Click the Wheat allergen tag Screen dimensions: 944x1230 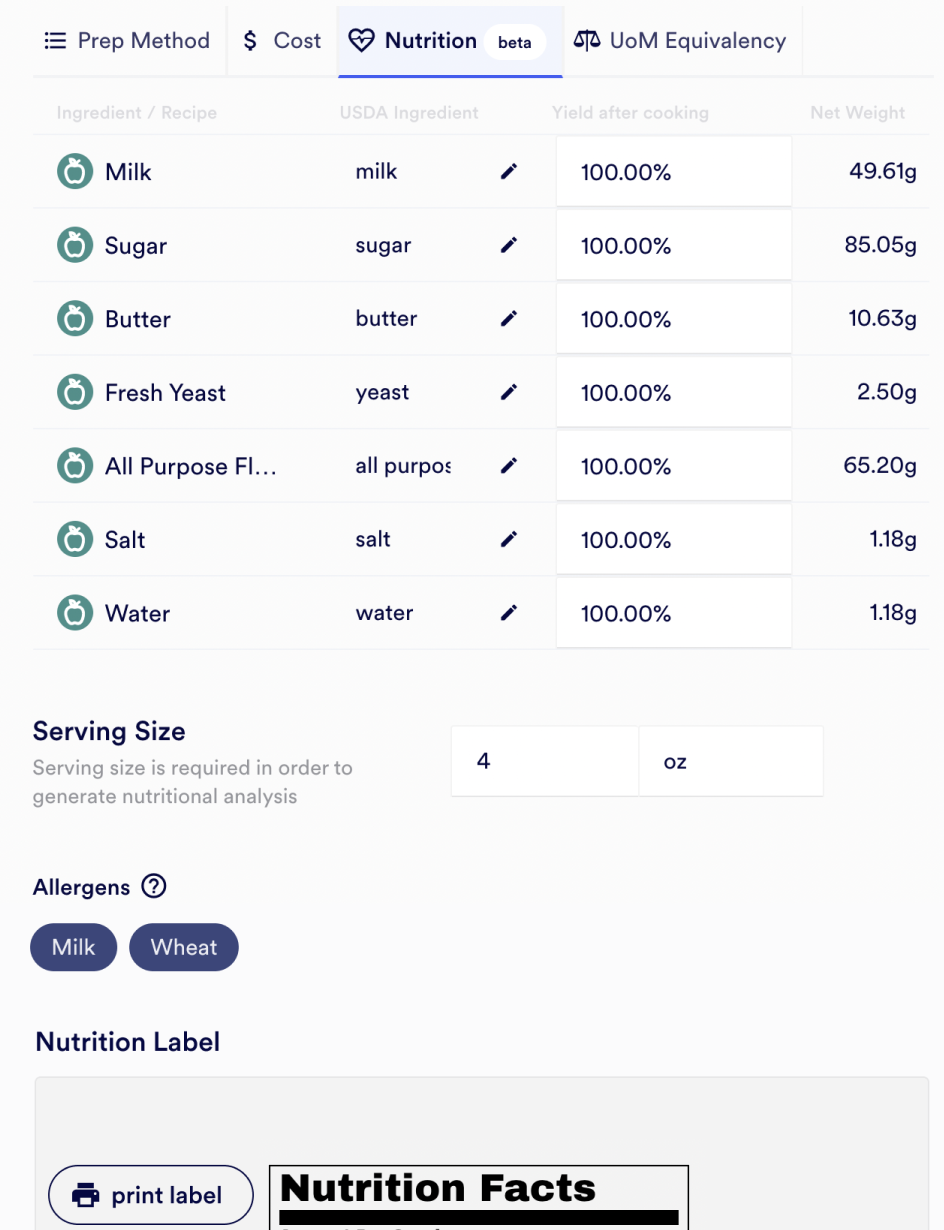184,947
